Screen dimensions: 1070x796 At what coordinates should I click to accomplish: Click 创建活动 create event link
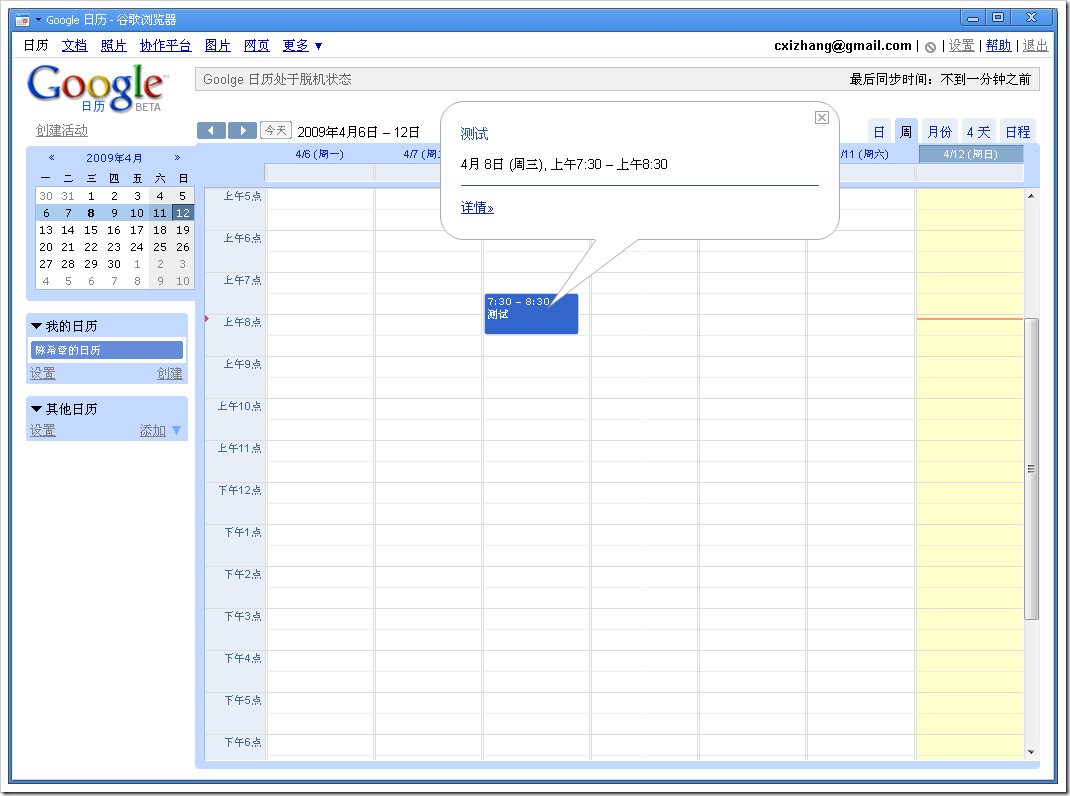pyautogui.click(x=62, y=130)
